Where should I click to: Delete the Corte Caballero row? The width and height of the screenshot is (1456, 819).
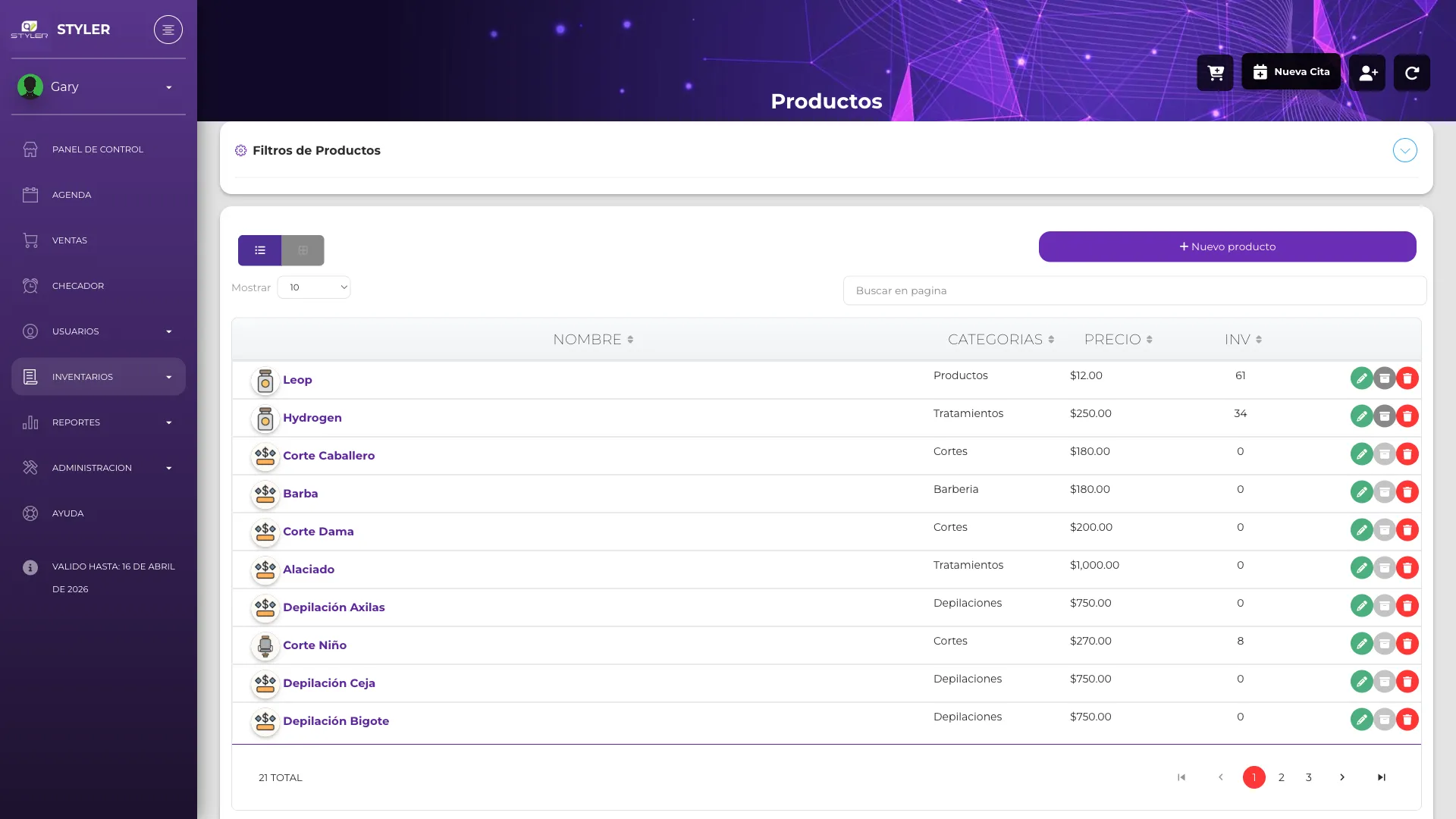(1407, 453)
